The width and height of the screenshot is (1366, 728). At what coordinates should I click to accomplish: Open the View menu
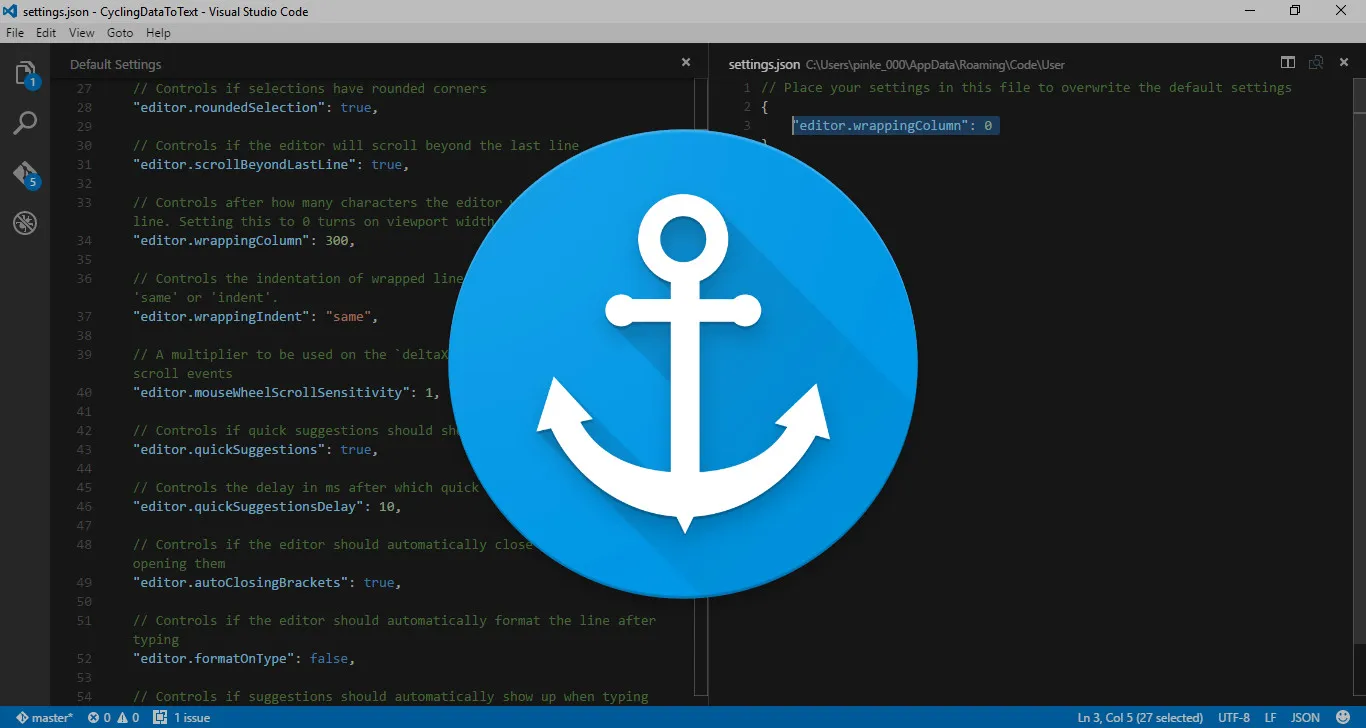[x=82, y=33]
